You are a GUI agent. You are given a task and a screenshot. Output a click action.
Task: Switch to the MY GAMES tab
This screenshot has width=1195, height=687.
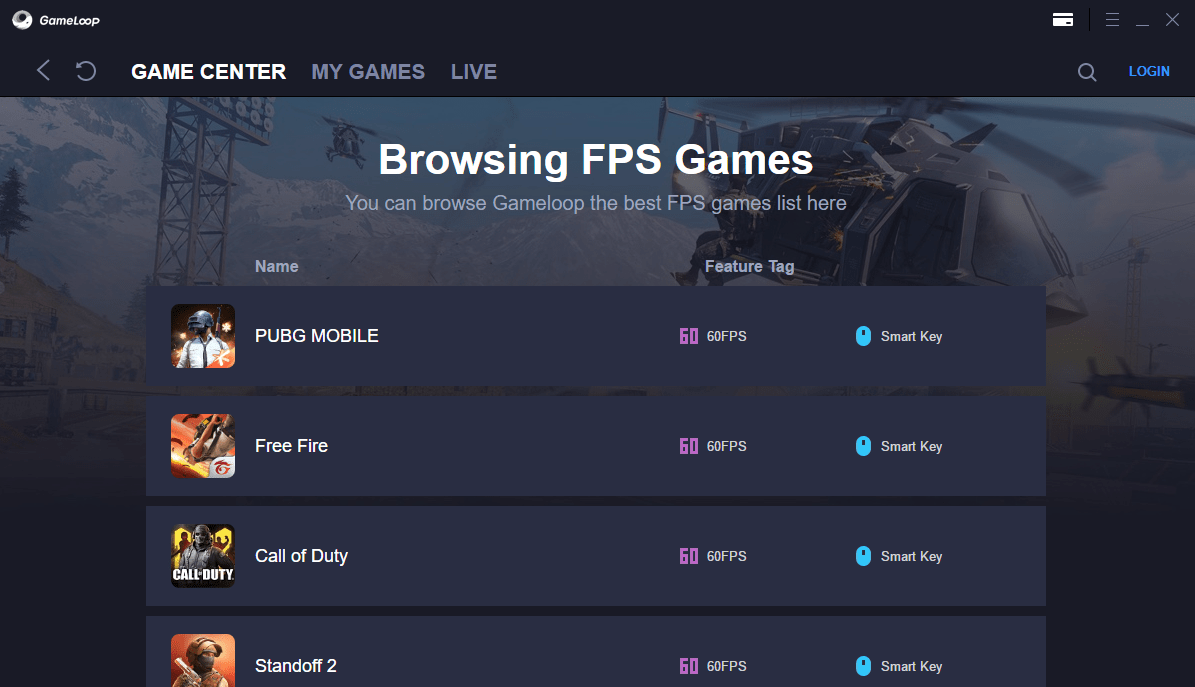point(368,72)
